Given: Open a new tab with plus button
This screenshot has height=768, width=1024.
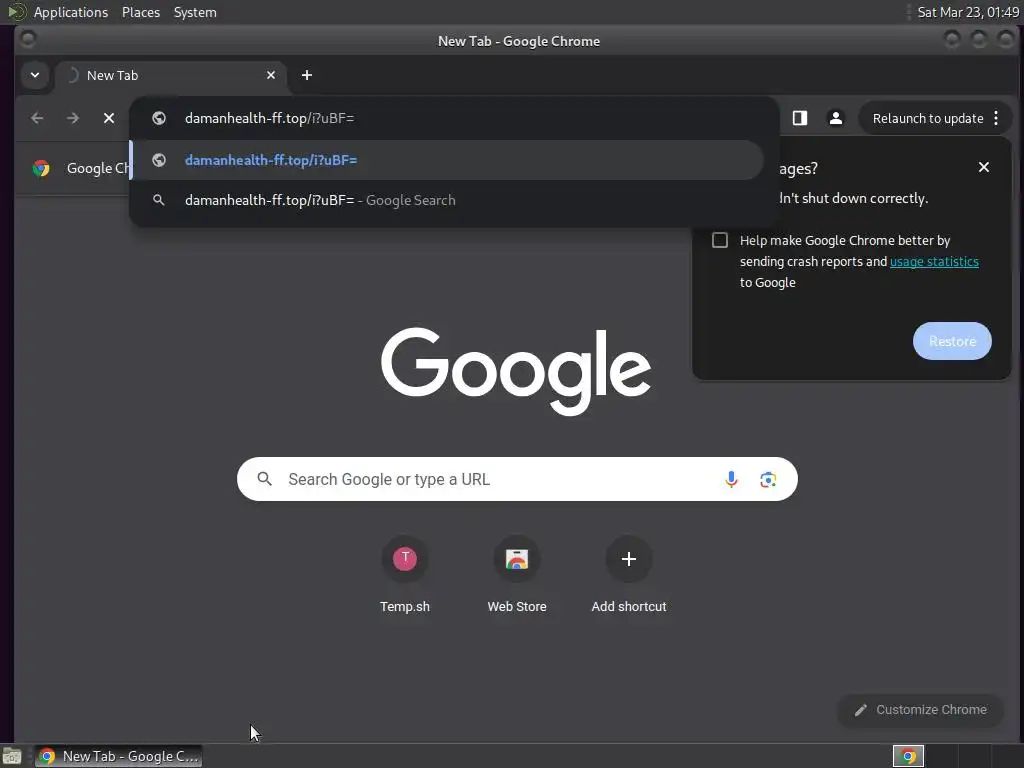Looking at the screenshot, I should click(x=307, y=75).
